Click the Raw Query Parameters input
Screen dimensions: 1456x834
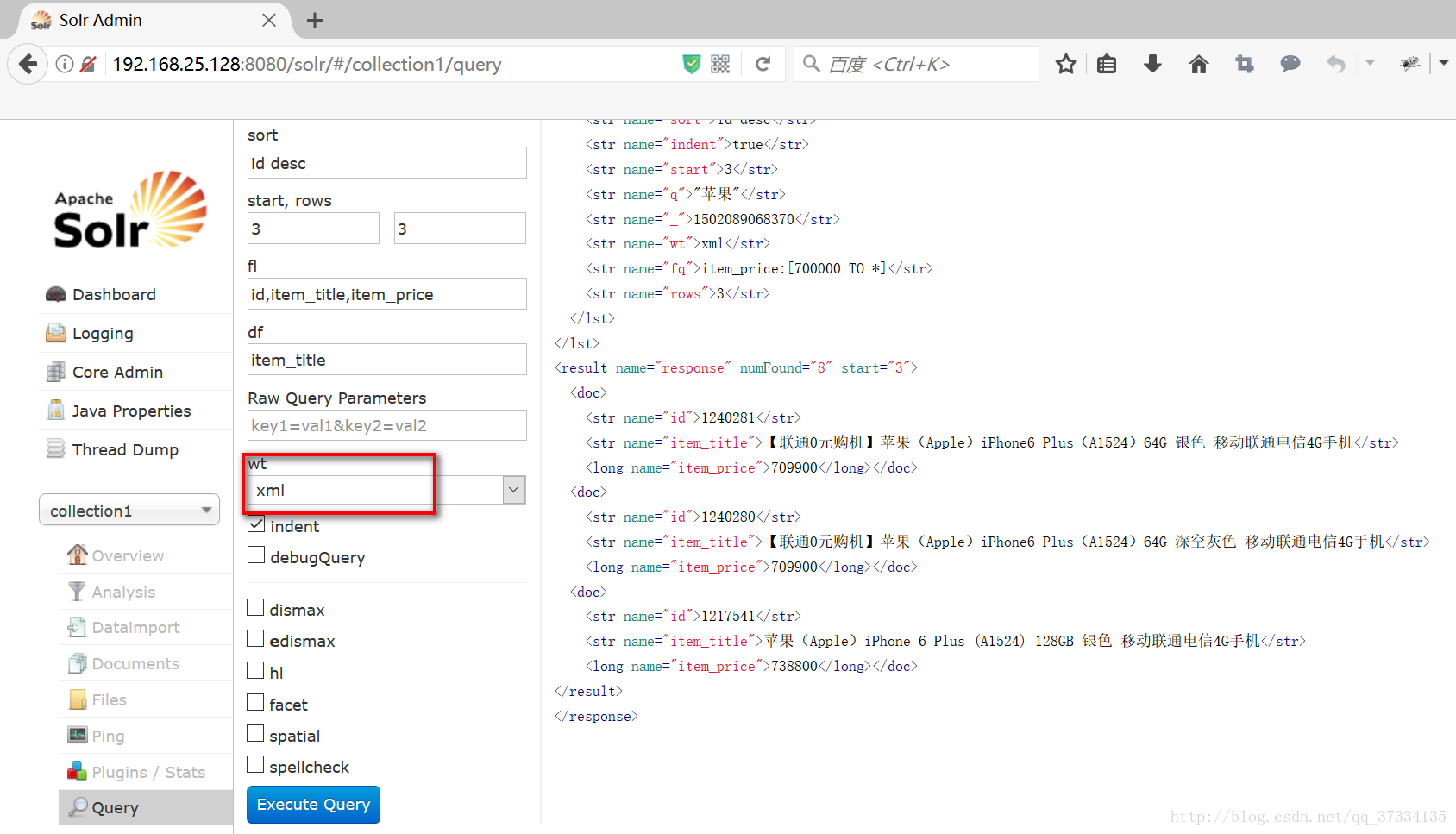(x=386, y=425)
